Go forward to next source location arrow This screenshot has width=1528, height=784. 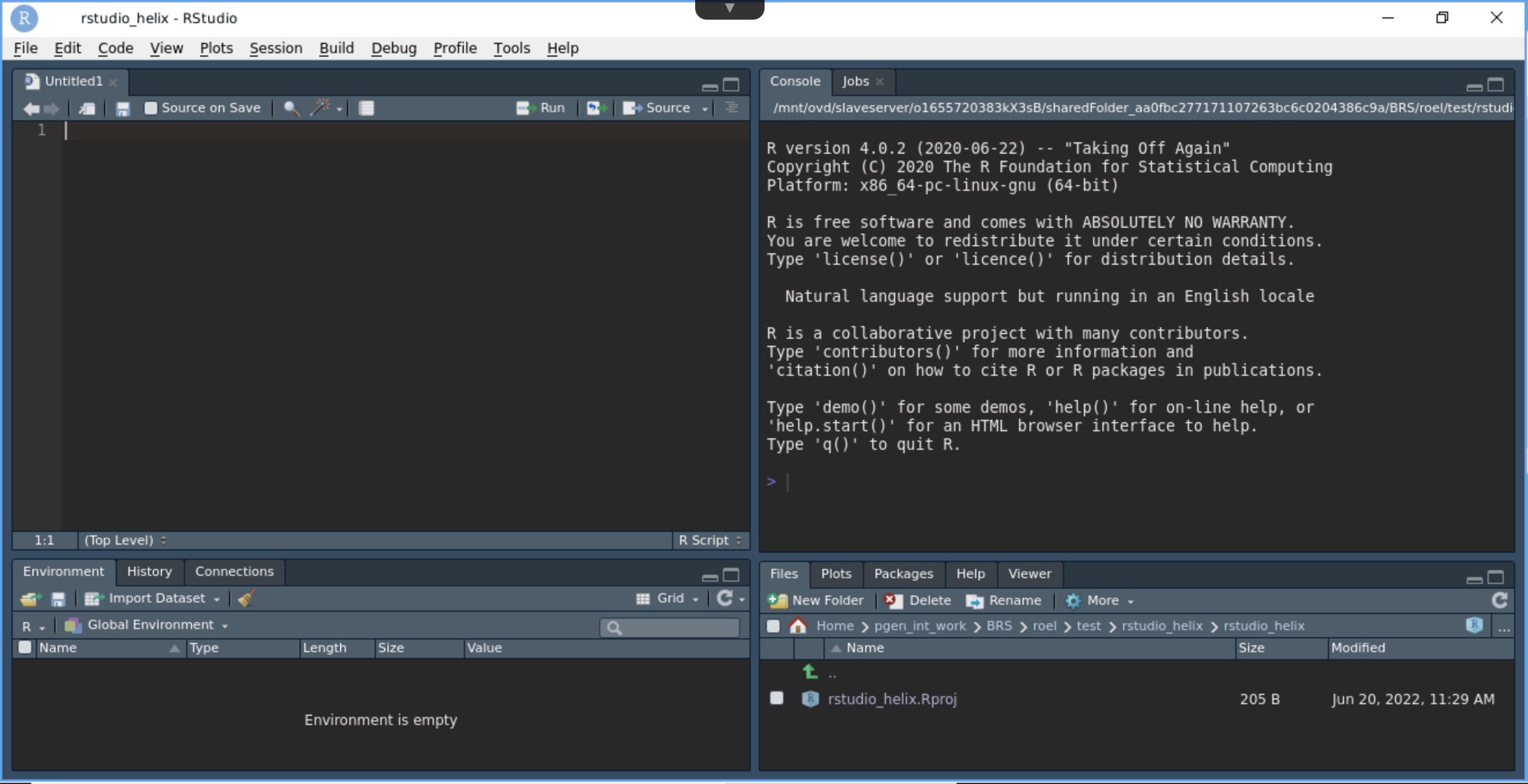[x=51, y=109]
